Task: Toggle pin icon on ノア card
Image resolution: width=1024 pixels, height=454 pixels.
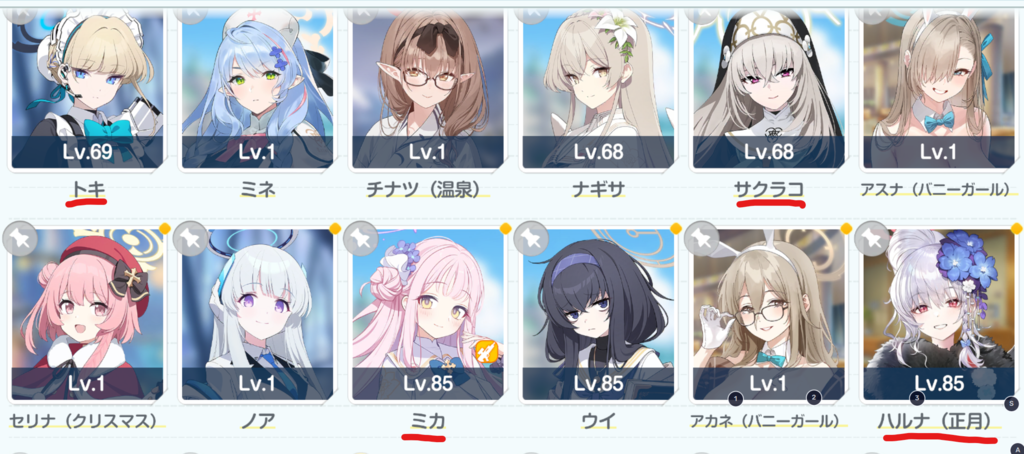Action: [189, 239]
